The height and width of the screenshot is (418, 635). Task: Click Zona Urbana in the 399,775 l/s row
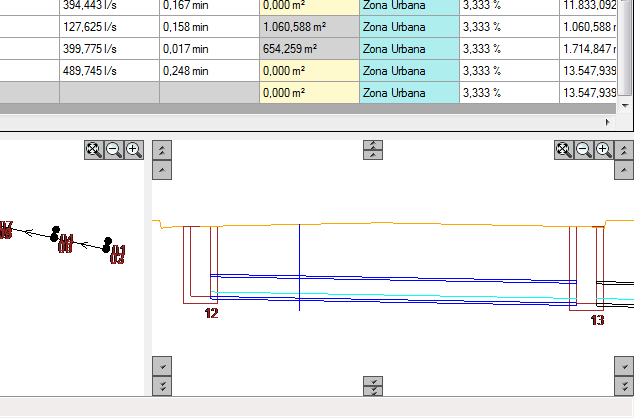pos(409,49)
